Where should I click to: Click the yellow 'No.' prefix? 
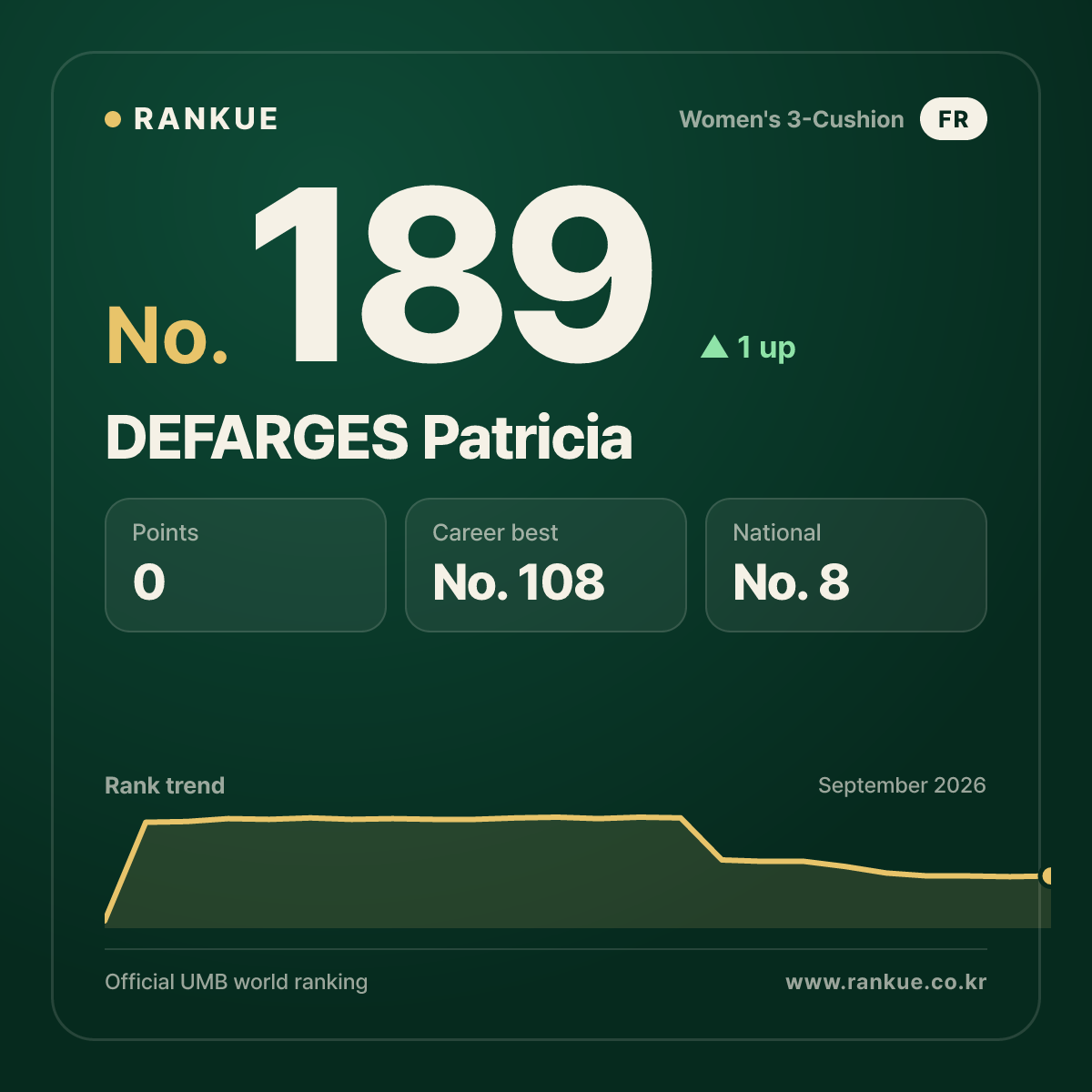(x=167, y=336)
